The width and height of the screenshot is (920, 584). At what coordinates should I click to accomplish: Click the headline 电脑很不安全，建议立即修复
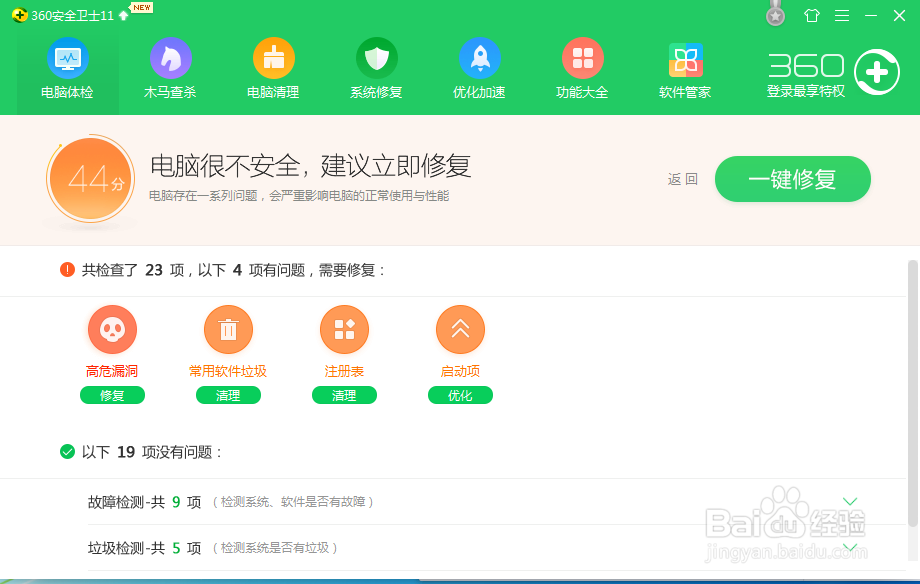[310, 166]
